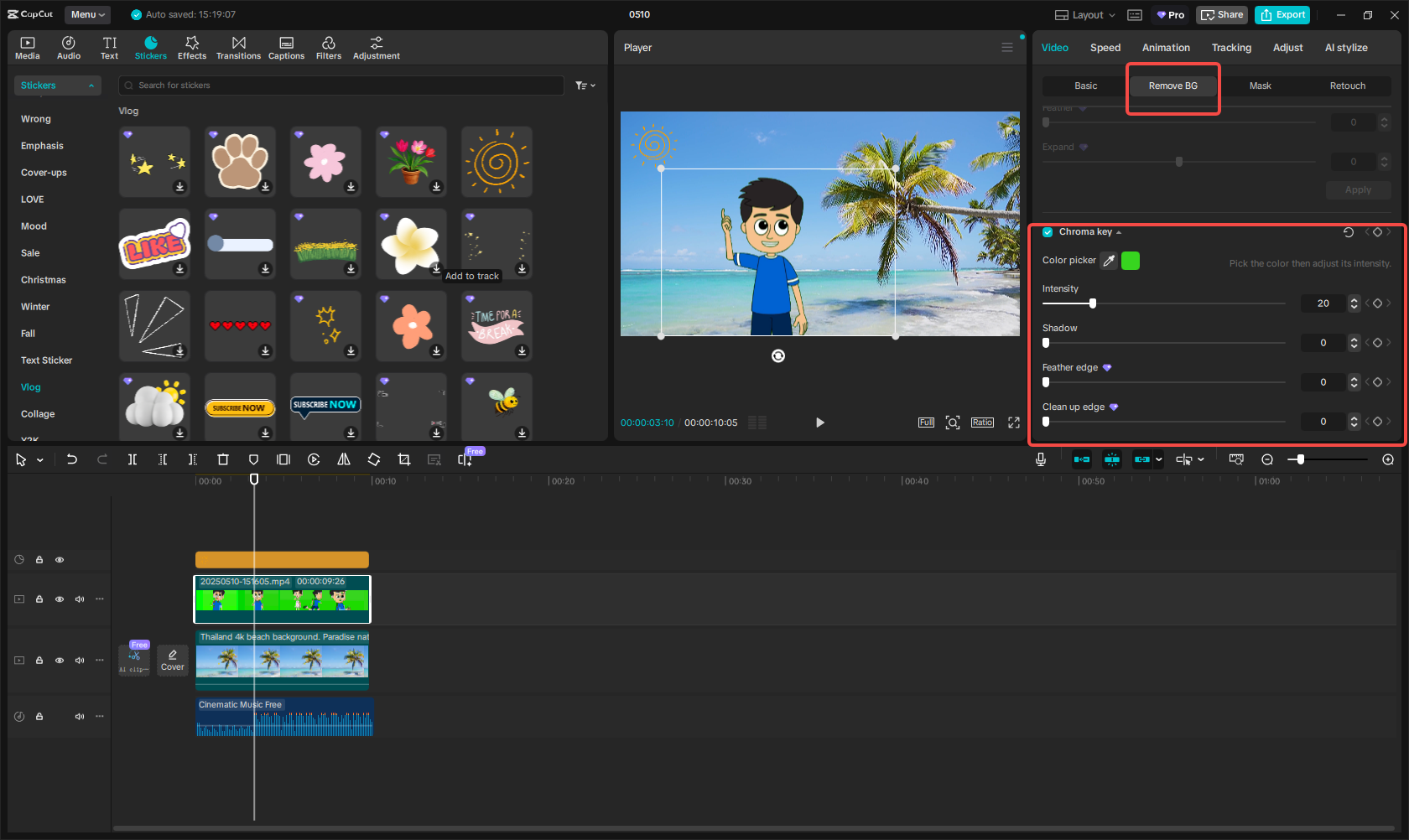Click the green chroma key color swatch
The width and height of the screenshot is (1409, 840).
[x=1131, y=261]
